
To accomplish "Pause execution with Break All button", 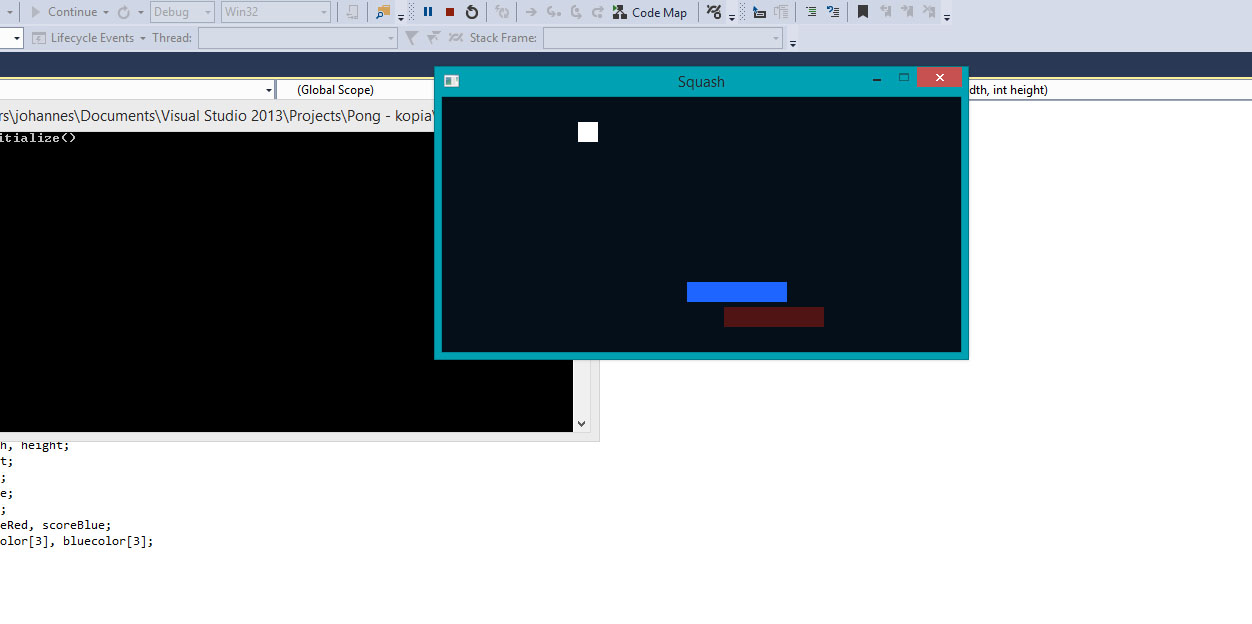I will click(428, 12).
